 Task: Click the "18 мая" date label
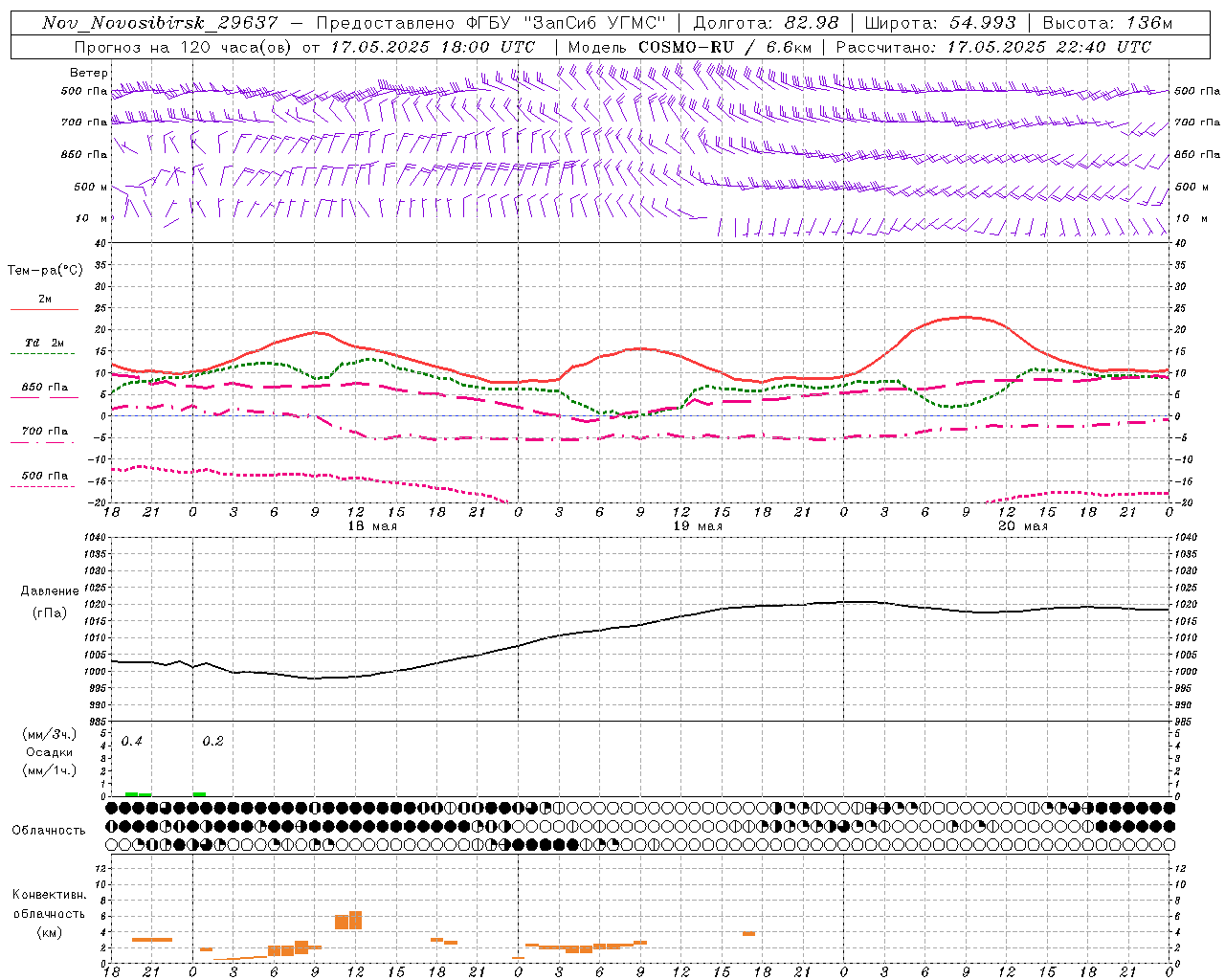coord(371,526)
